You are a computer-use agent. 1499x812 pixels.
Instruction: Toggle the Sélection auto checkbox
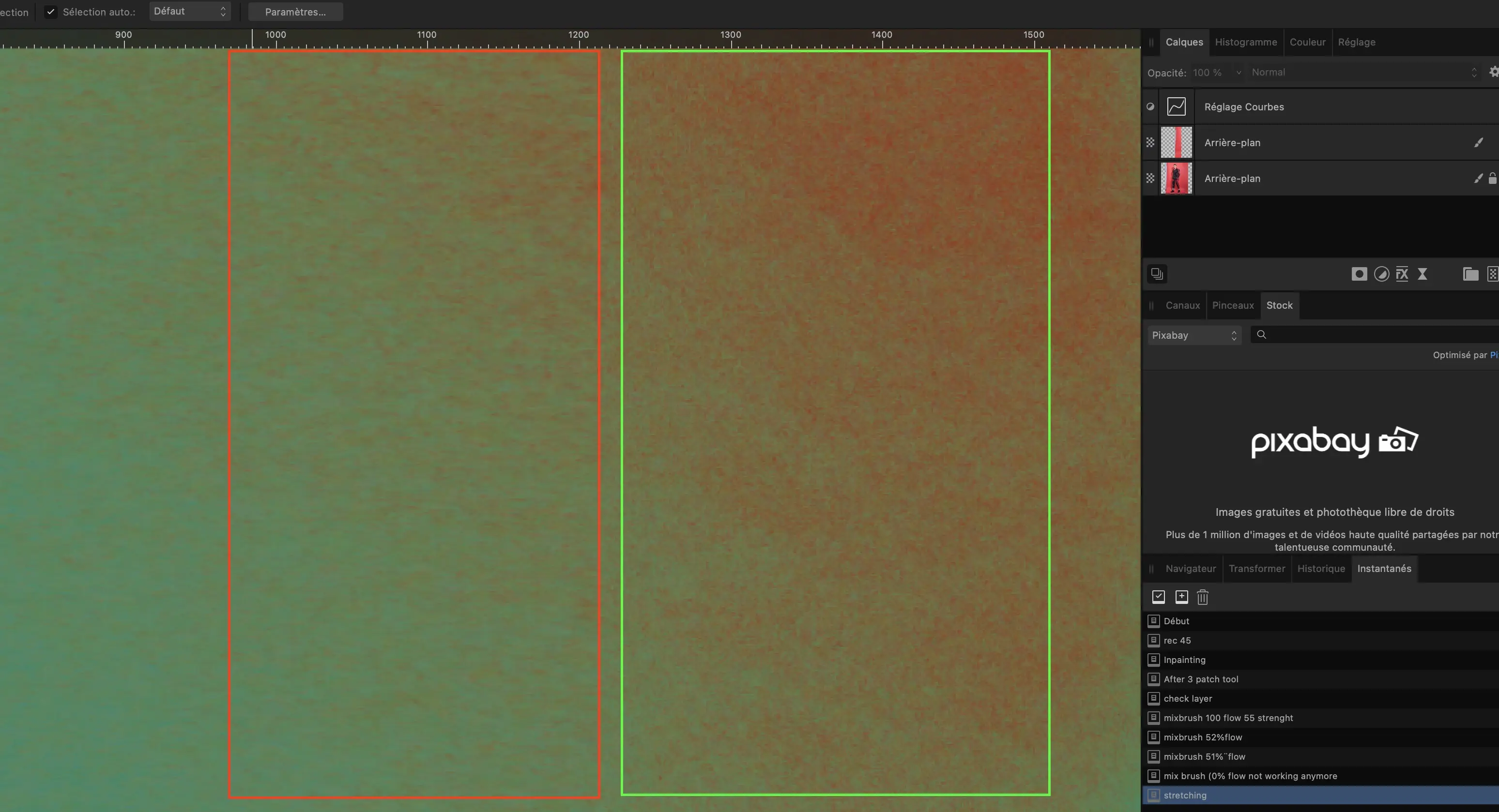[x=51, y=12]
